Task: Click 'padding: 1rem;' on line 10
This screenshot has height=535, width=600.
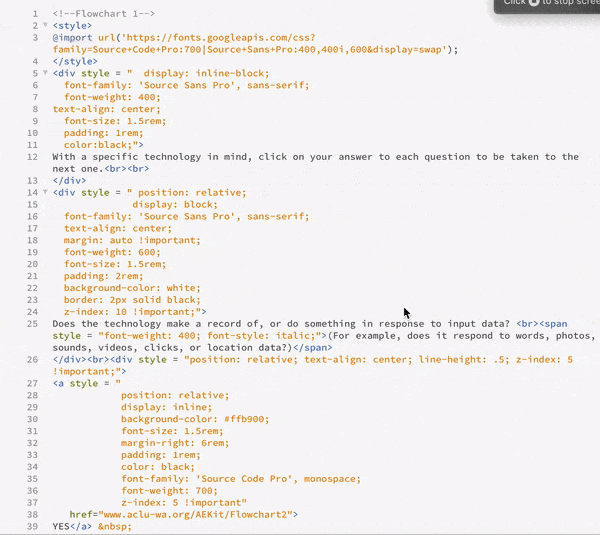Action: pos(104,133)
